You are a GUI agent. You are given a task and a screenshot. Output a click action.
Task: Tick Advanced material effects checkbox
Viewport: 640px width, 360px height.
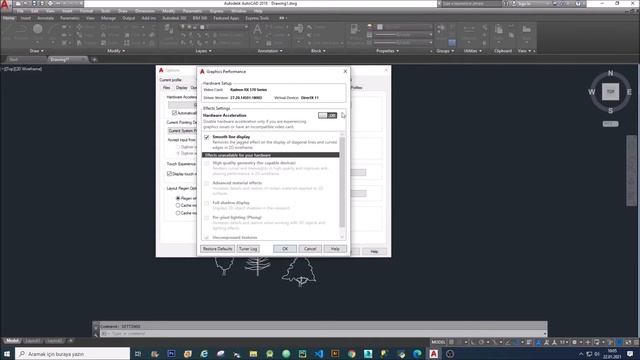(x=207, y=183)
